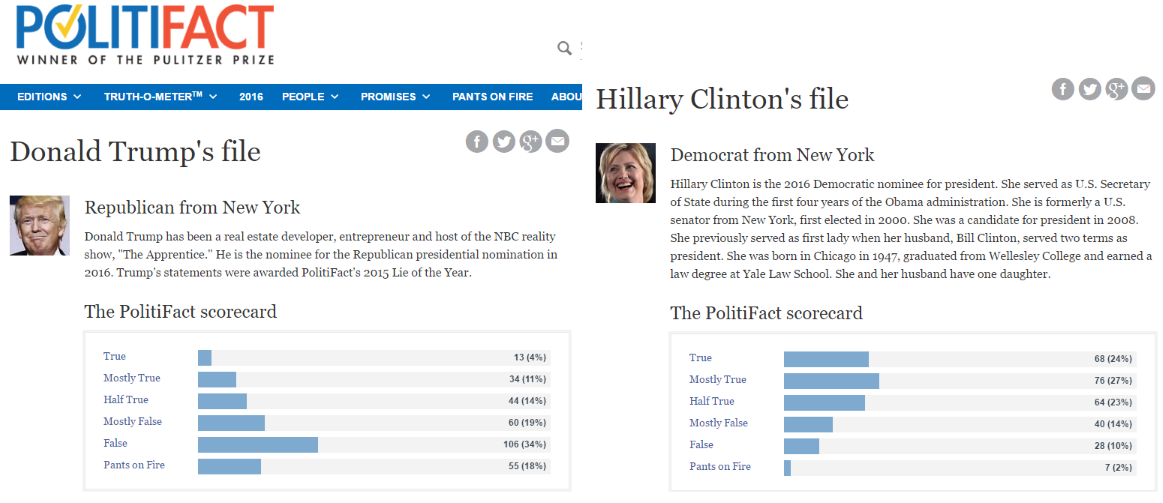The width and height of the screenshot is (1163, 503).
Task: Tweet Hillary Clinton's file
Action: coord(1090,89)
